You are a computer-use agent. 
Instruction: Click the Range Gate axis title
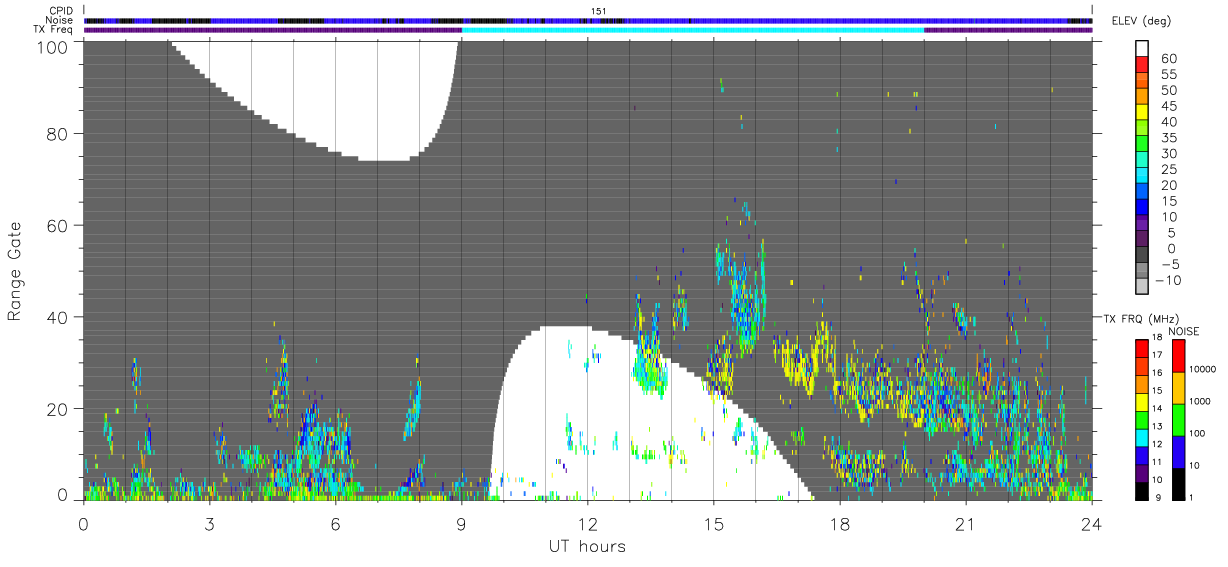click(x=15, y=269)
